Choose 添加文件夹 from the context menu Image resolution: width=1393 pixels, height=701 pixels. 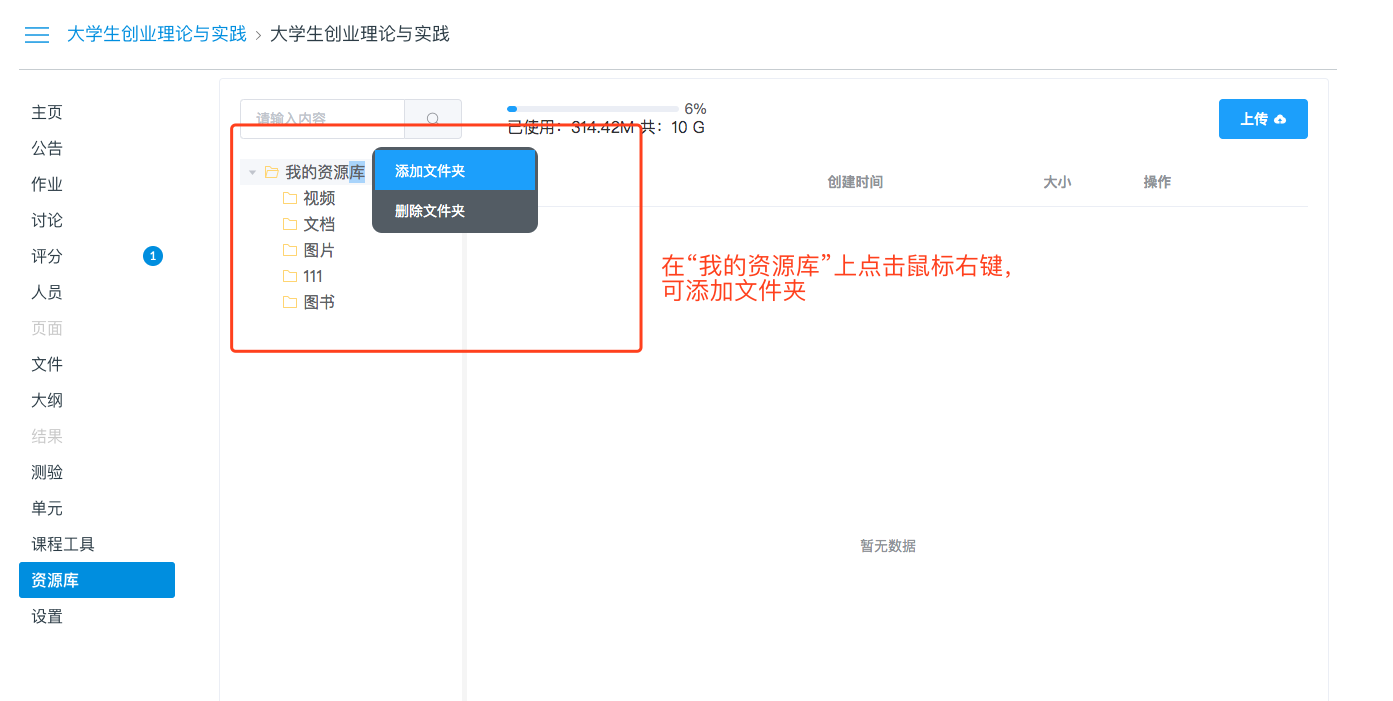pyautogui.click(x=455, y=171)
